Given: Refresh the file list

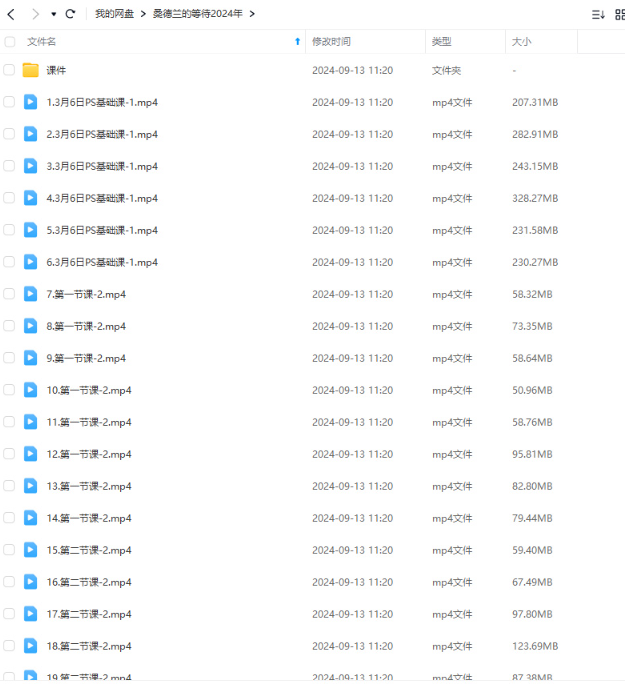Looking at the screenshot, I should tap(70, 14).
